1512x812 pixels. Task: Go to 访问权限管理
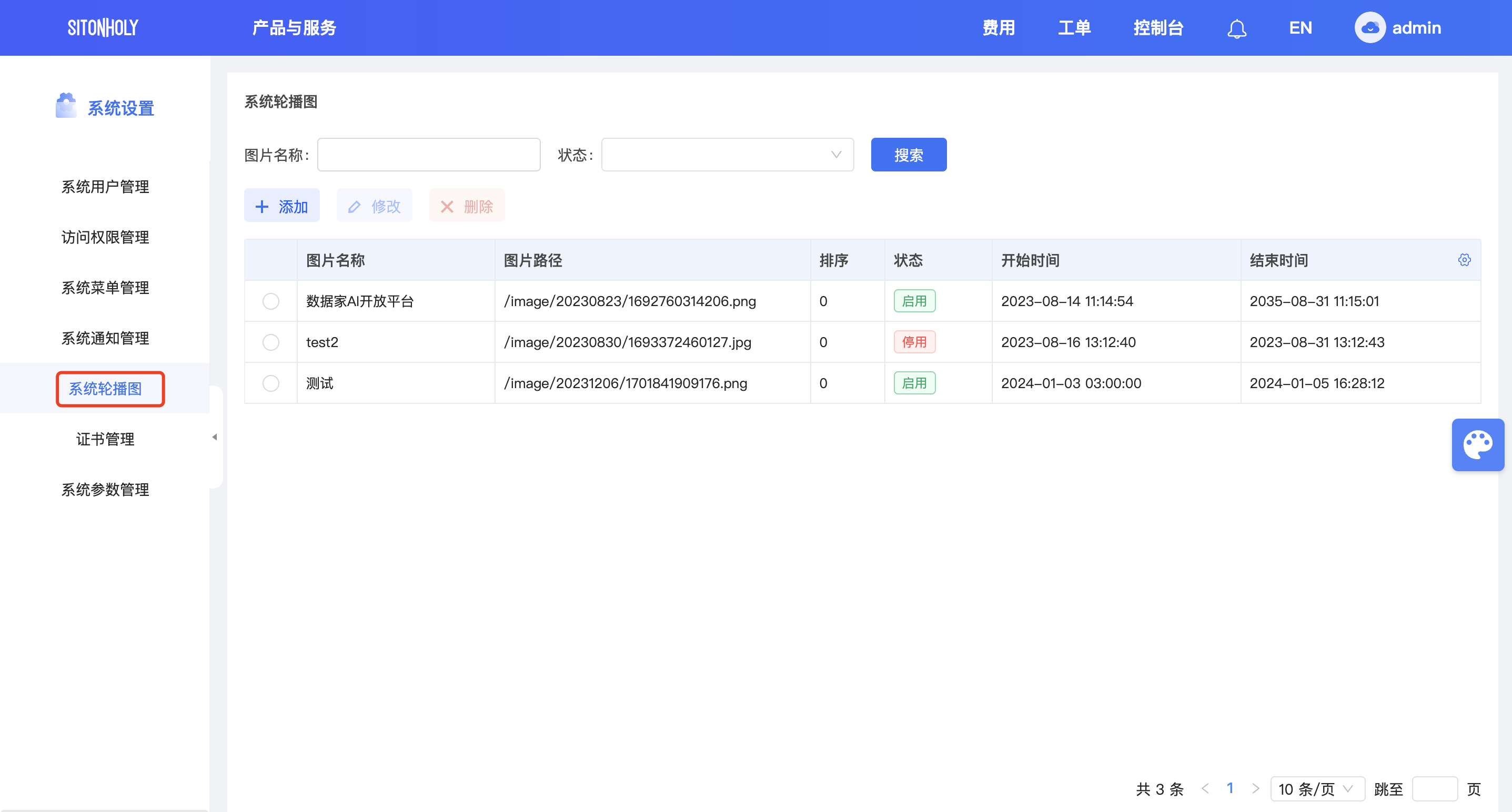[x=105, y=237]
